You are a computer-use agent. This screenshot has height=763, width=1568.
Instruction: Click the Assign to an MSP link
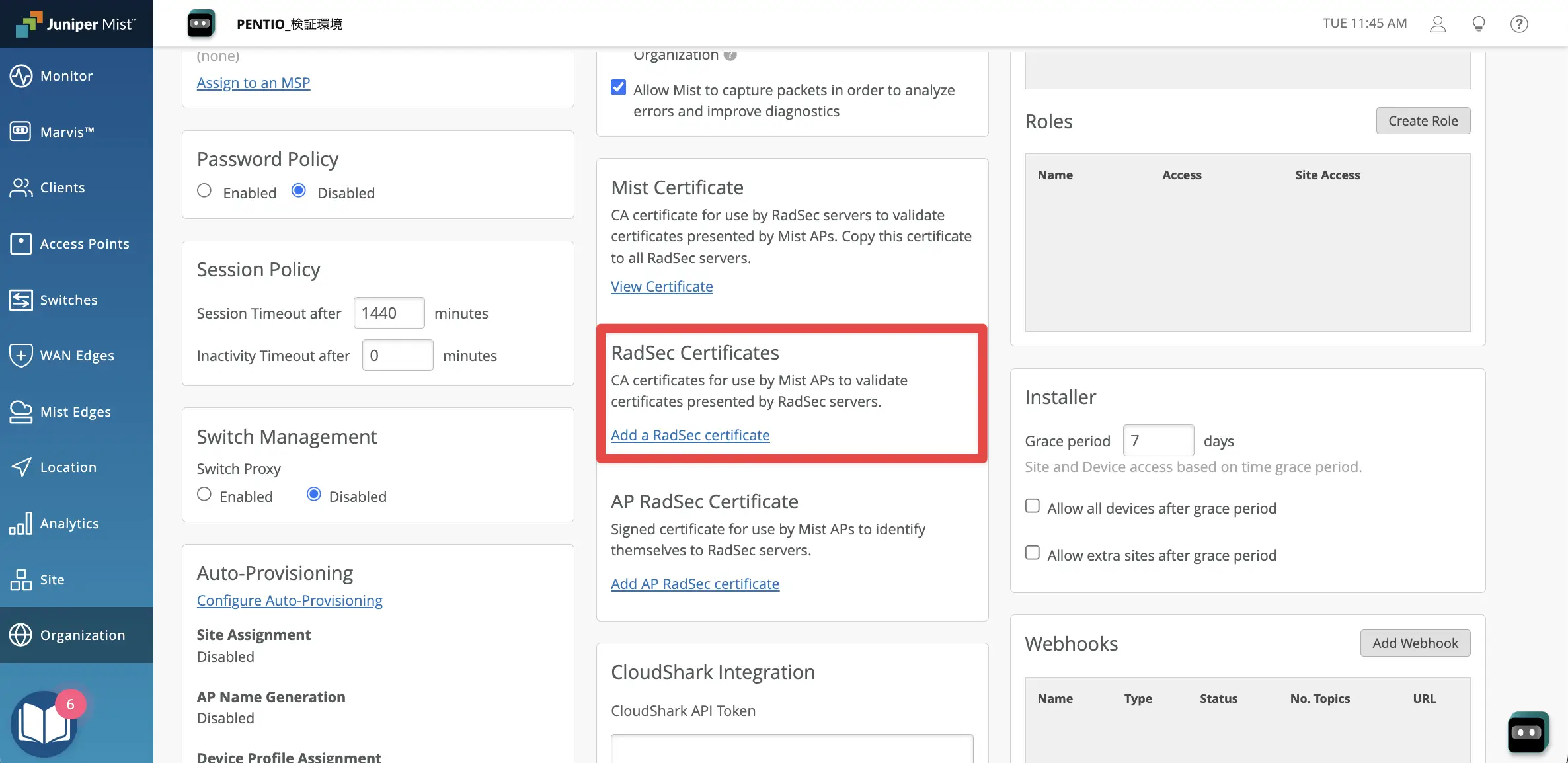253,83
